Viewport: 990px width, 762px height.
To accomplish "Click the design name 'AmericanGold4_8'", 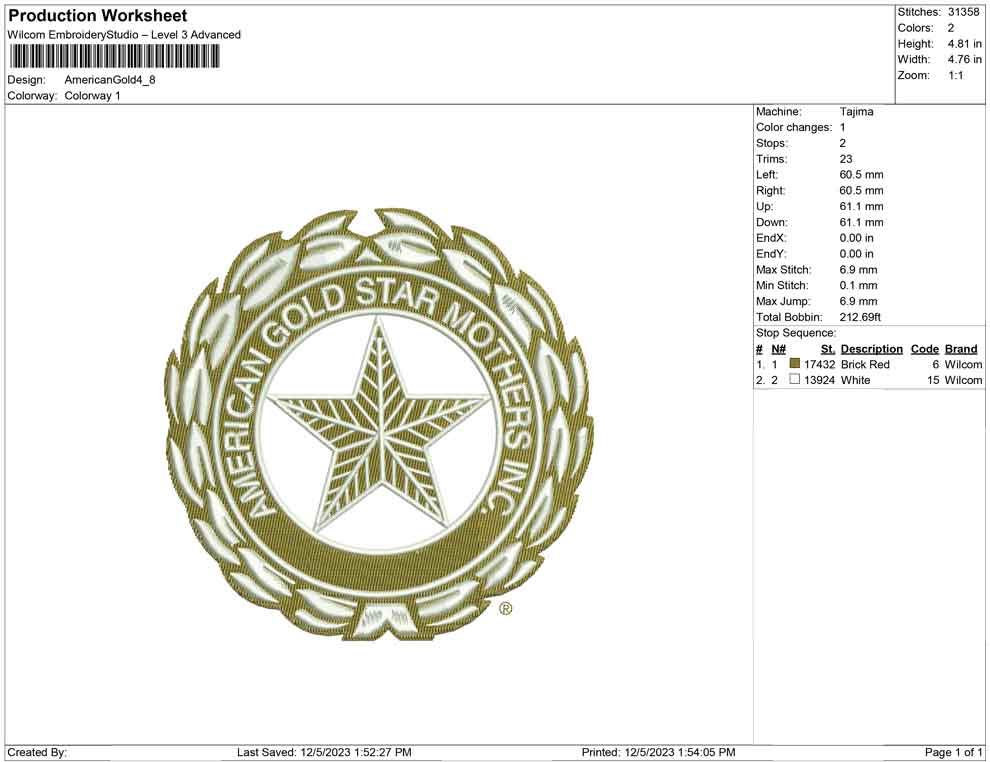I will (x=110, y=80).
